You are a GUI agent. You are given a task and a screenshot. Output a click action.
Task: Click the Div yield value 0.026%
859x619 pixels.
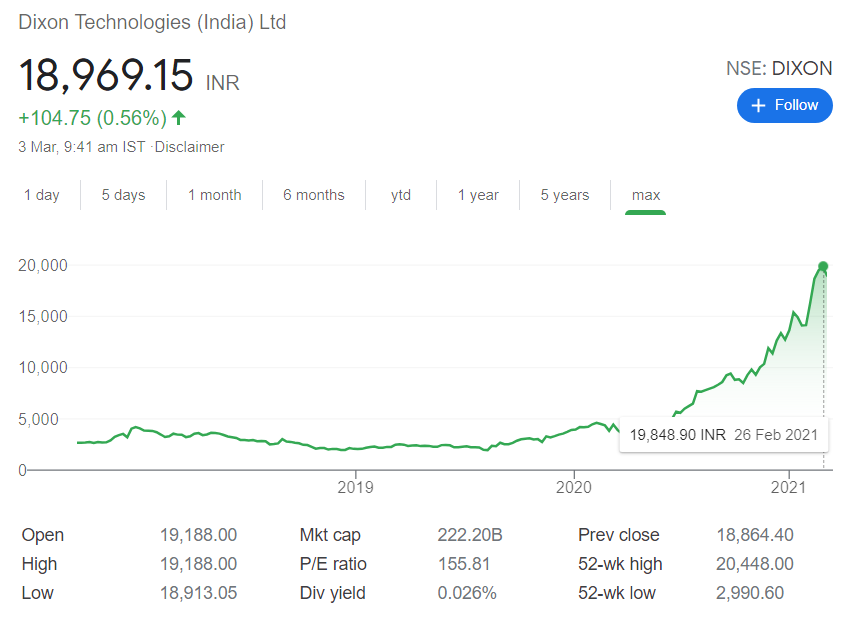click(x=467, y=593)
